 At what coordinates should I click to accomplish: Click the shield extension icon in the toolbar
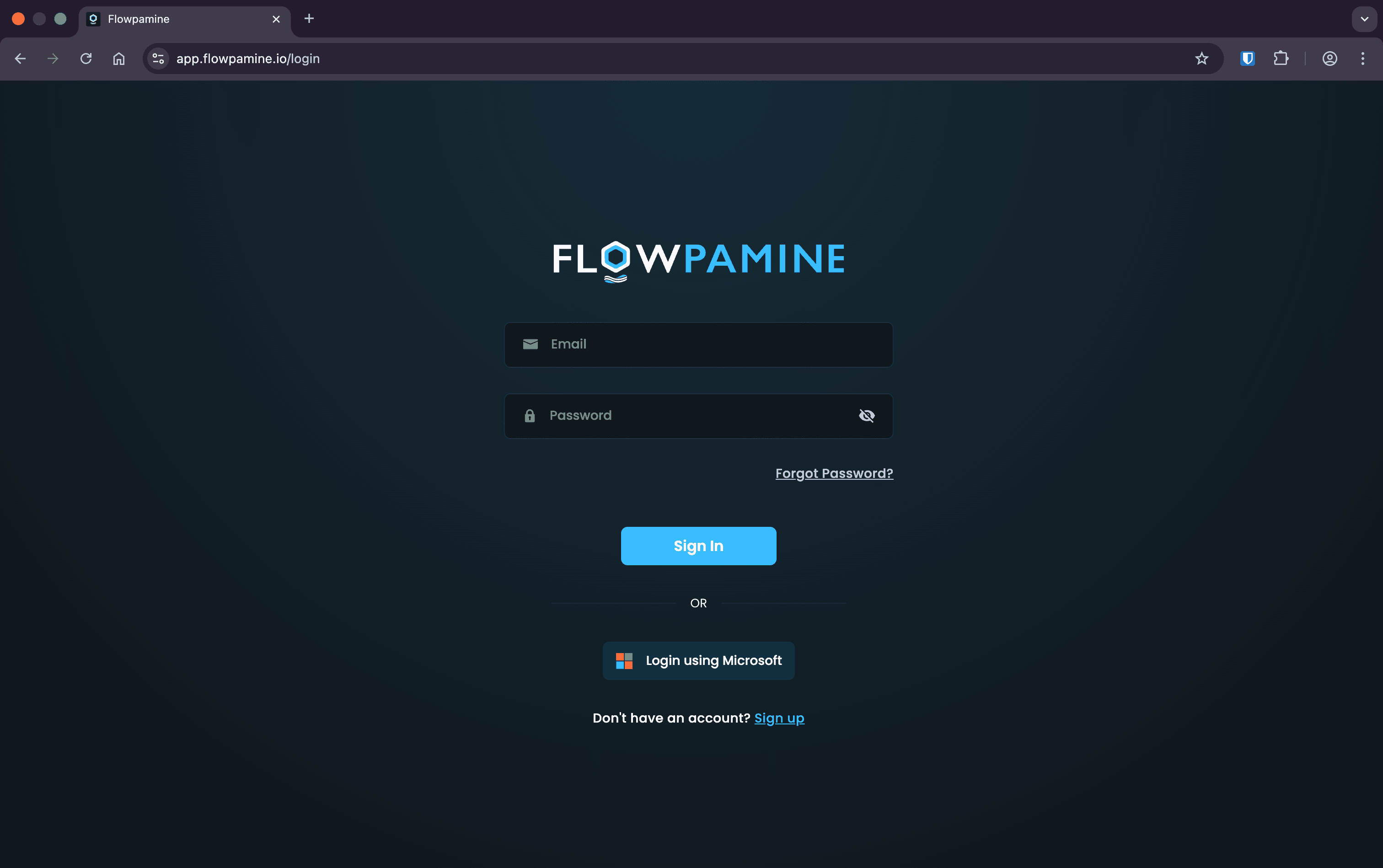coord(1246,58)
